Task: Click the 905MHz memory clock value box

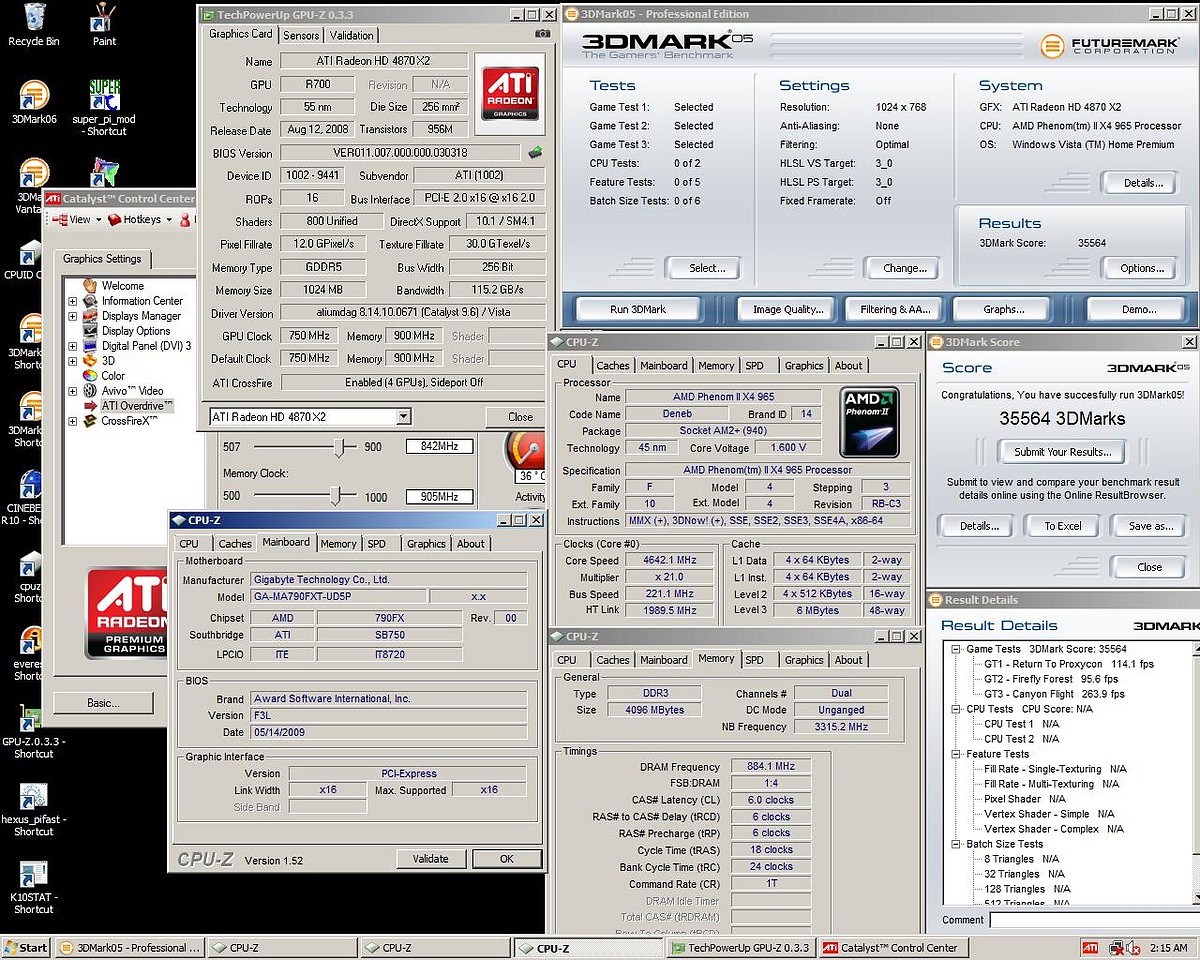Action: pos(439,496)
